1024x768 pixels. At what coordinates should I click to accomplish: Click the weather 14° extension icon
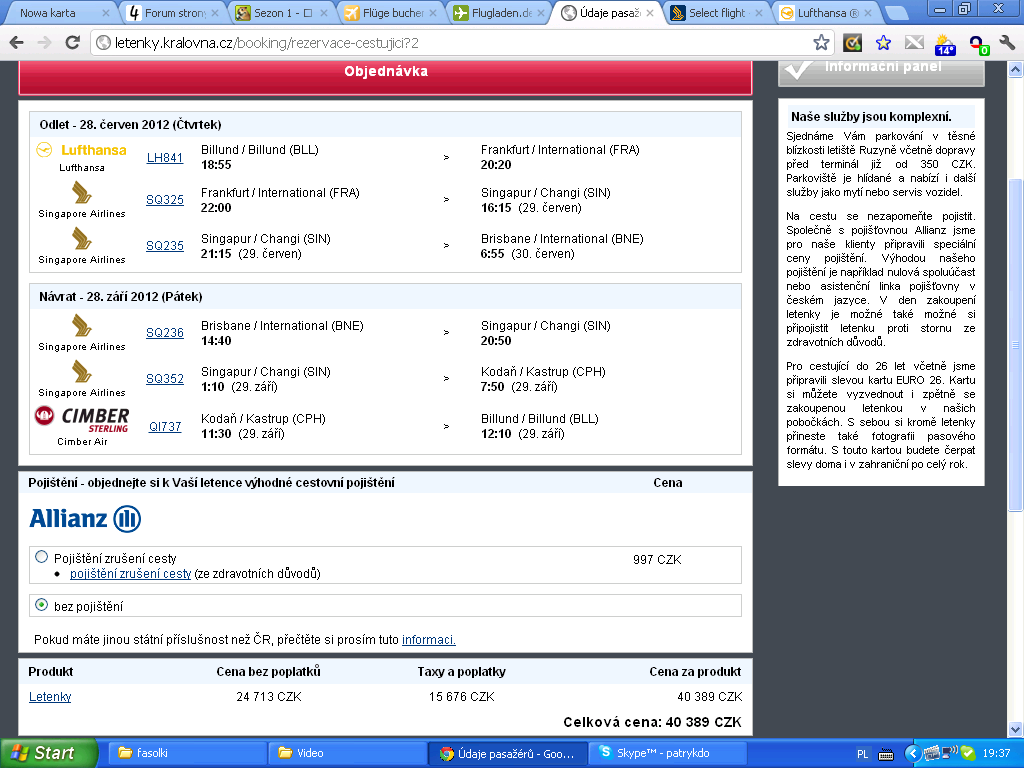945,44
